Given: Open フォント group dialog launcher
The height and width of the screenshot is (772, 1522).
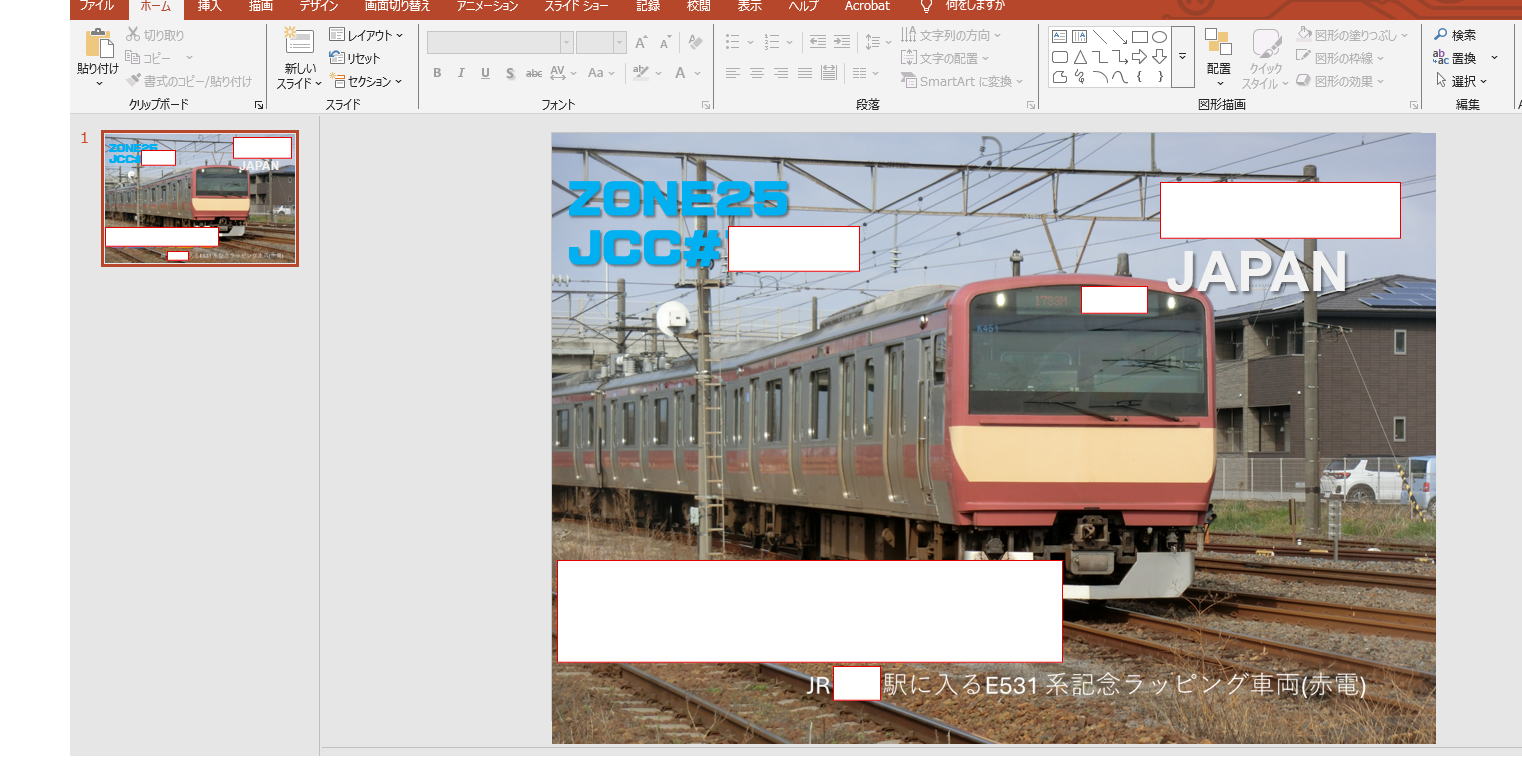Looking at the screenshot, I should (x=706, y=105).
